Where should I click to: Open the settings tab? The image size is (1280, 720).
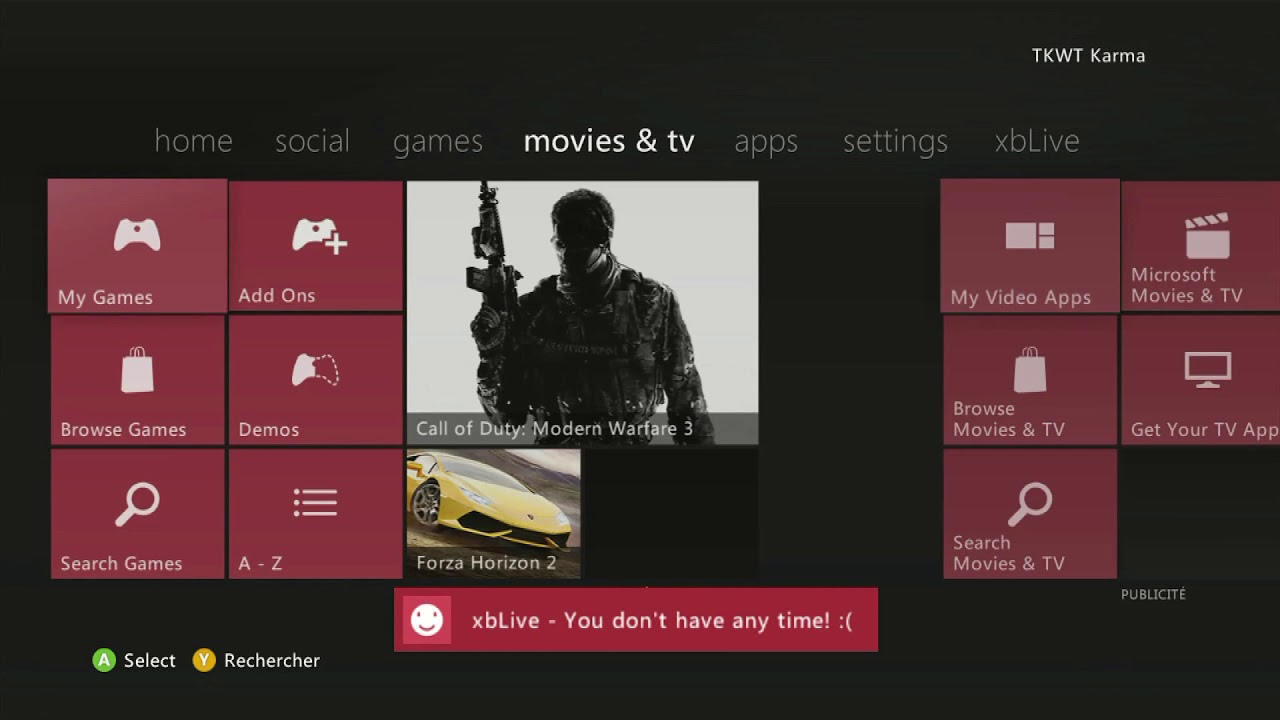(x=895, y=142)
